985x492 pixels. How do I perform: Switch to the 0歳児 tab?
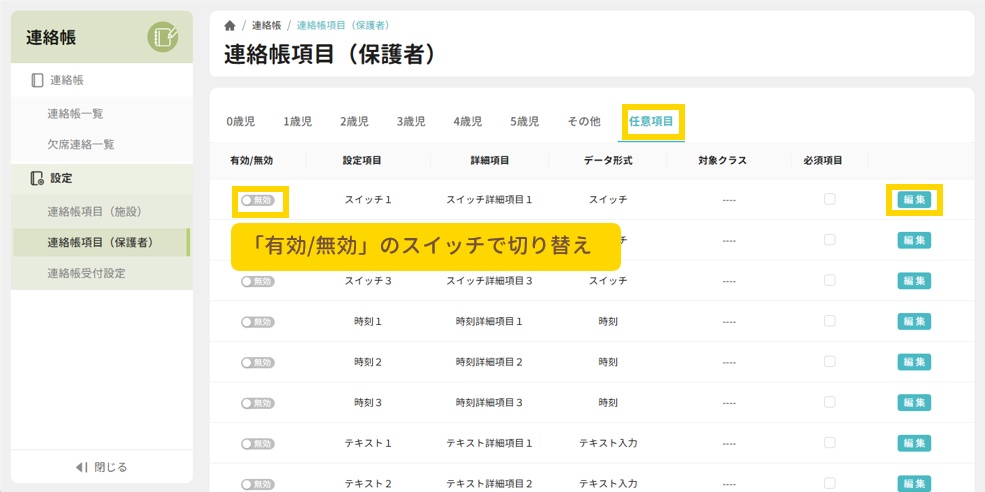(x=241, y=122)
